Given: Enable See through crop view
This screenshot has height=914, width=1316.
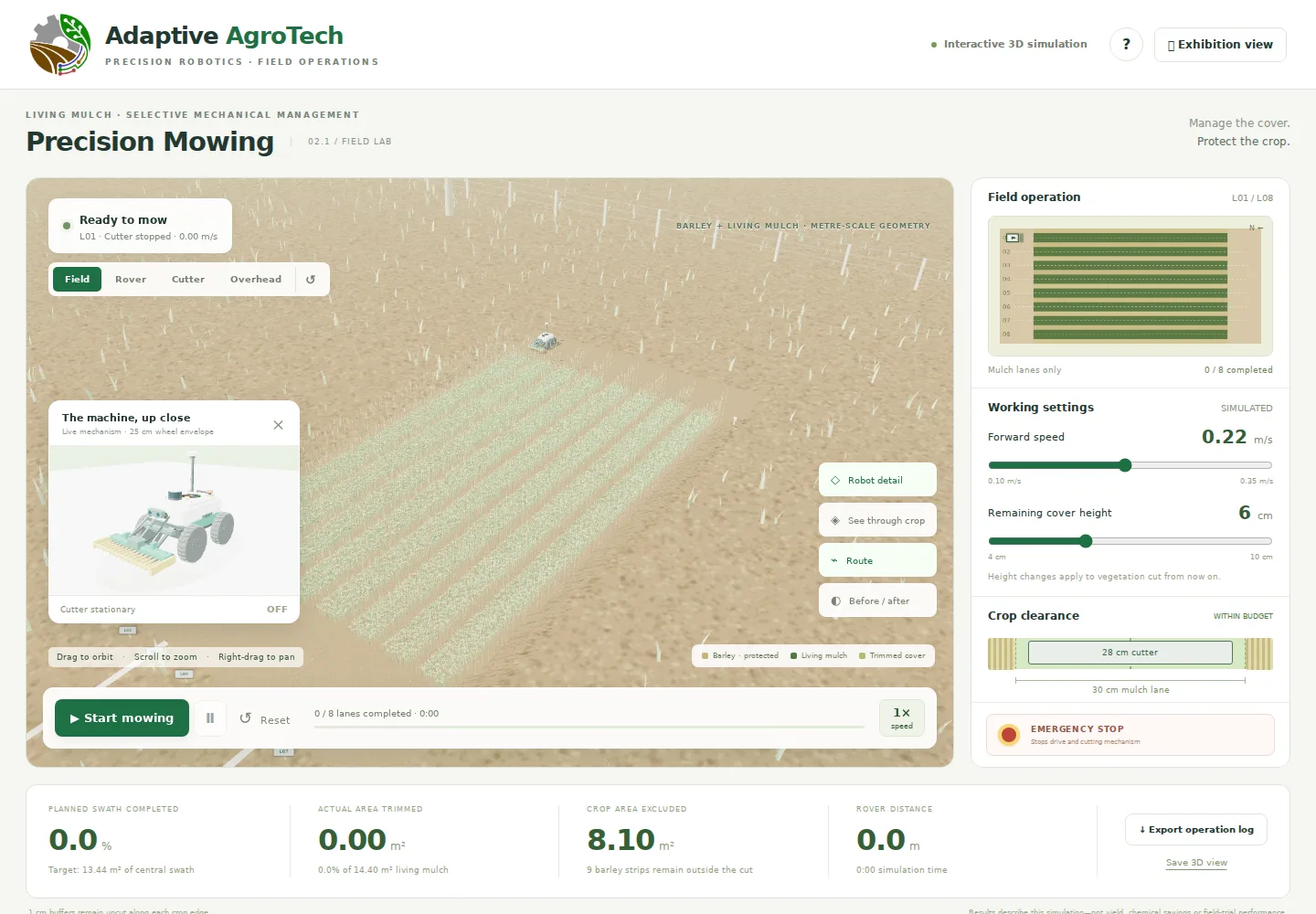Looking at the screenshot, I should click(x=877, y=520).
